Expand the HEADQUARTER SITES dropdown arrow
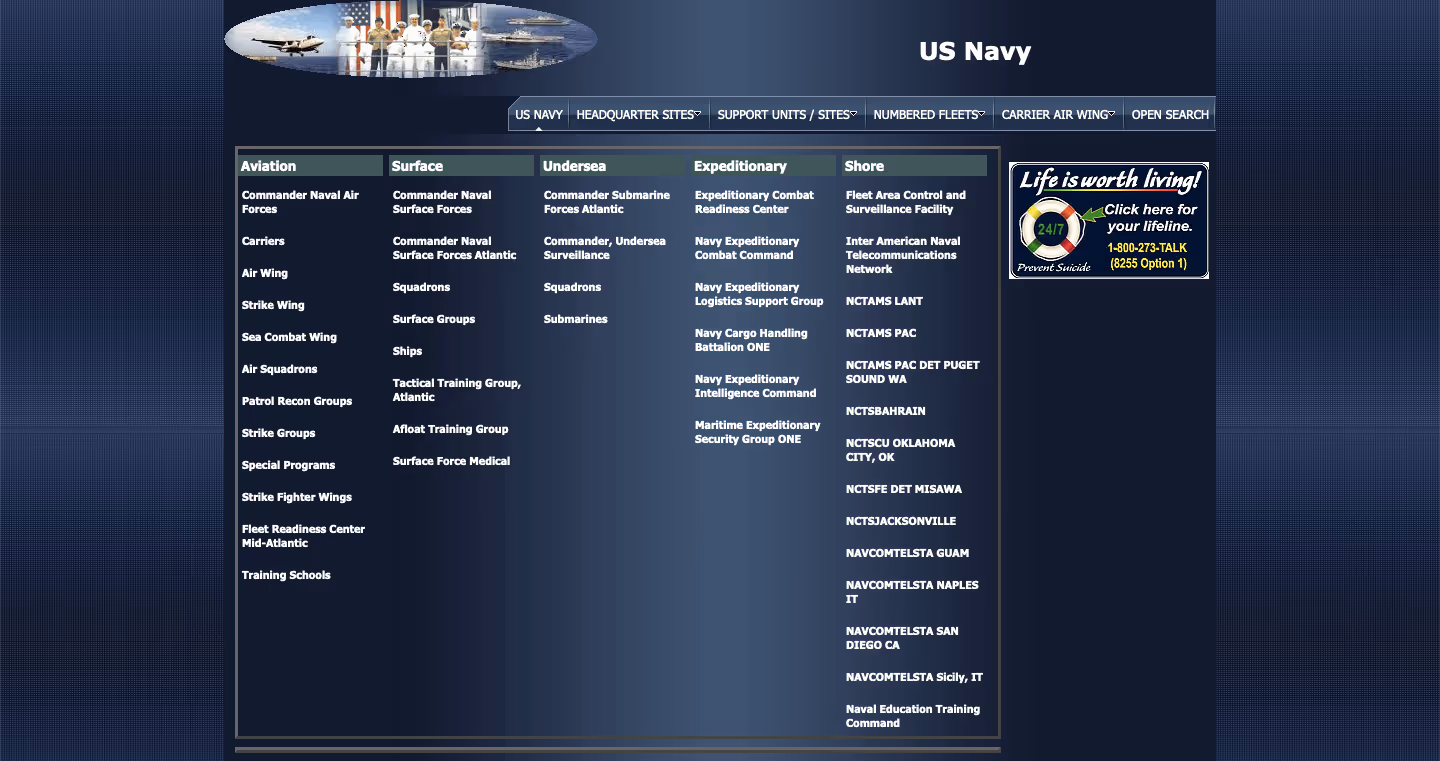Image resolution: width=1440 pixels, height=761 pixels. 698,114
